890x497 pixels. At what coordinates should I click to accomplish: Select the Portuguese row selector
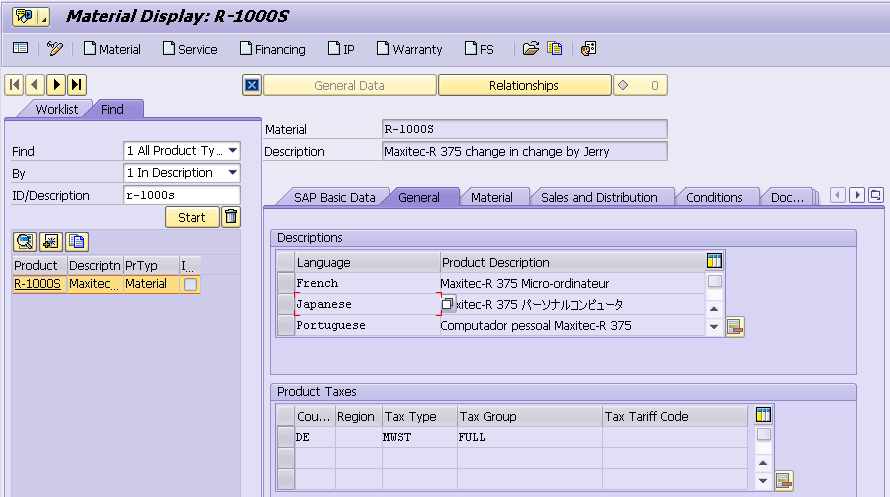click(286, 325)
